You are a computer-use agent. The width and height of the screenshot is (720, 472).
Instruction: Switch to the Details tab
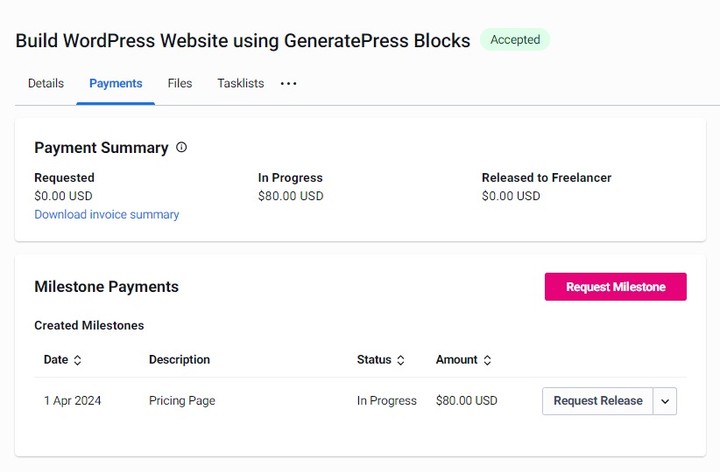coord(46,84)
